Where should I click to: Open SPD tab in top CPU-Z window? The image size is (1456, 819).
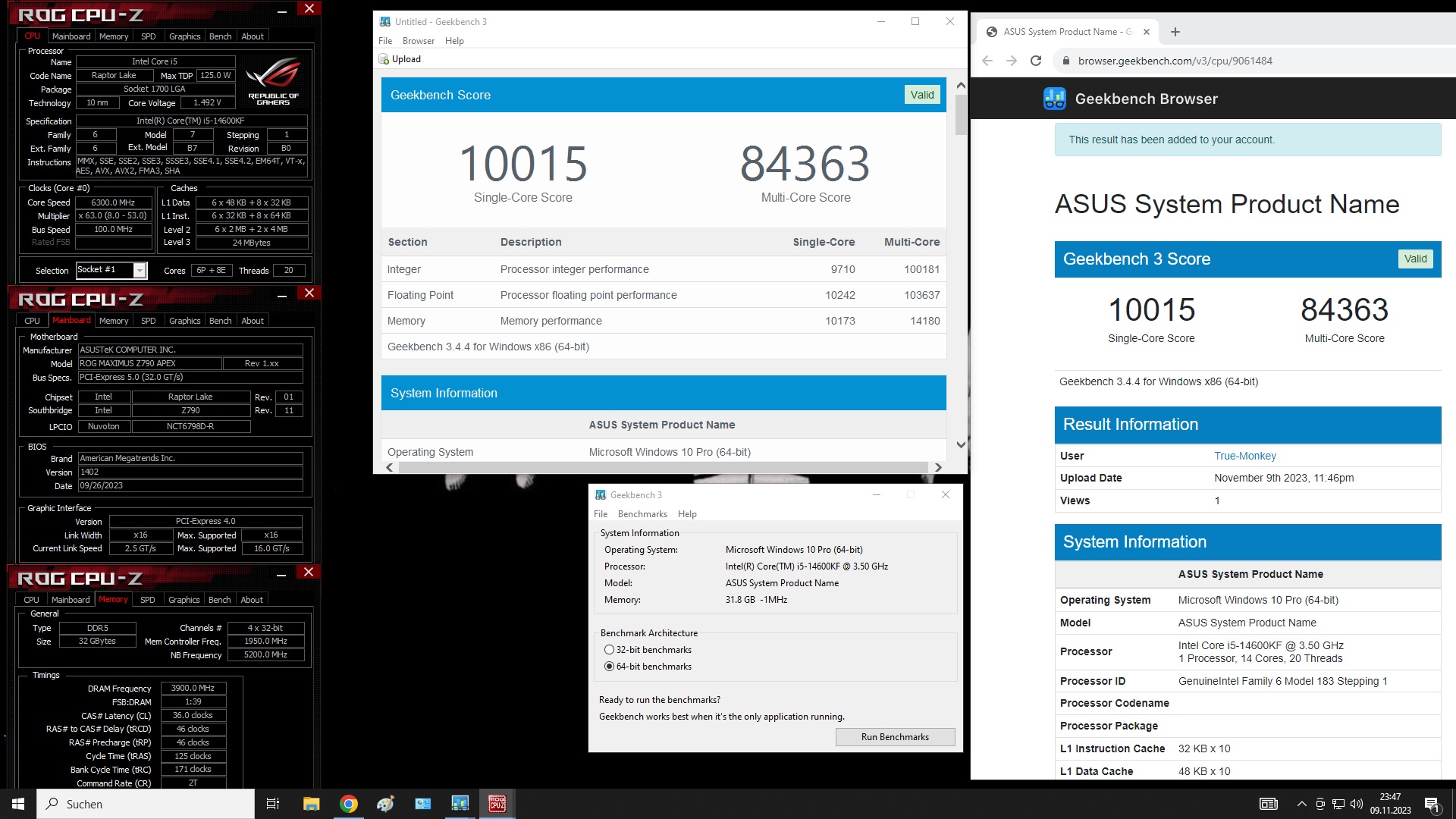tap(149, 36)
